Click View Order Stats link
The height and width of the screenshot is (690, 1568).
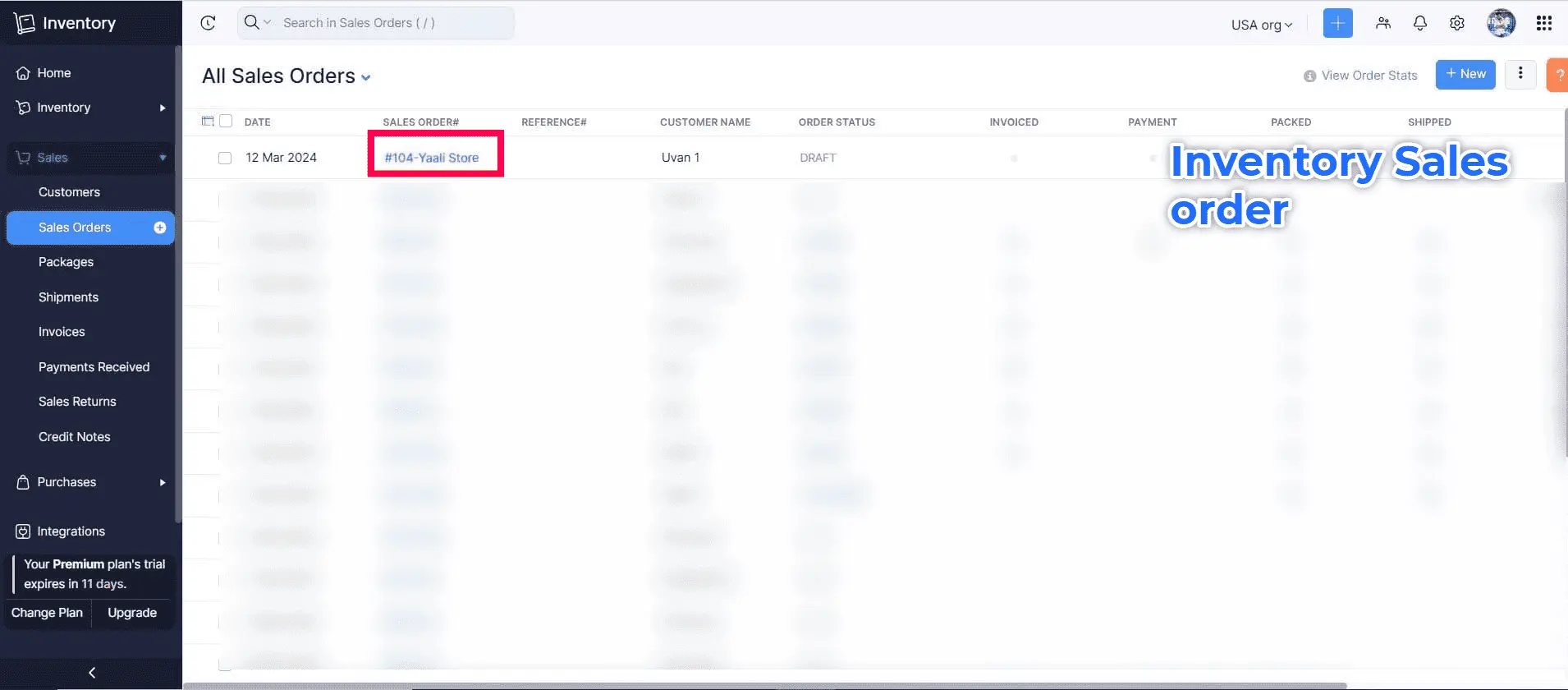(1369, 76)
